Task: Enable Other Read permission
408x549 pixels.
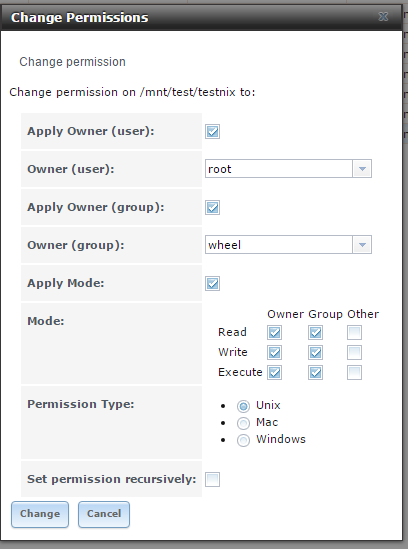Action: (354, 332)
